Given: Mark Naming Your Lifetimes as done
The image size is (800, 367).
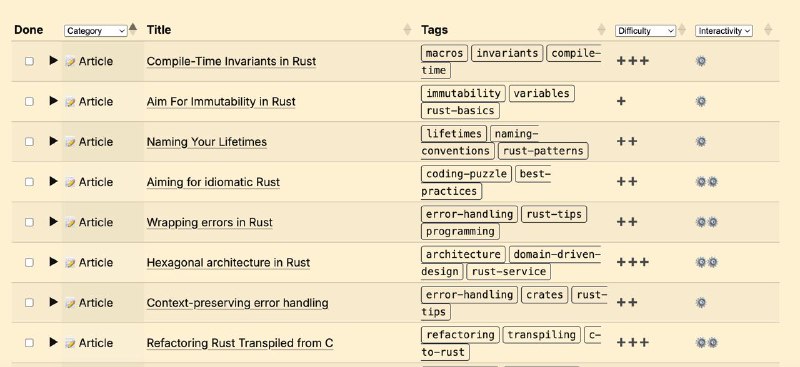Looking at the screenshot, I should tap(29, 141).
